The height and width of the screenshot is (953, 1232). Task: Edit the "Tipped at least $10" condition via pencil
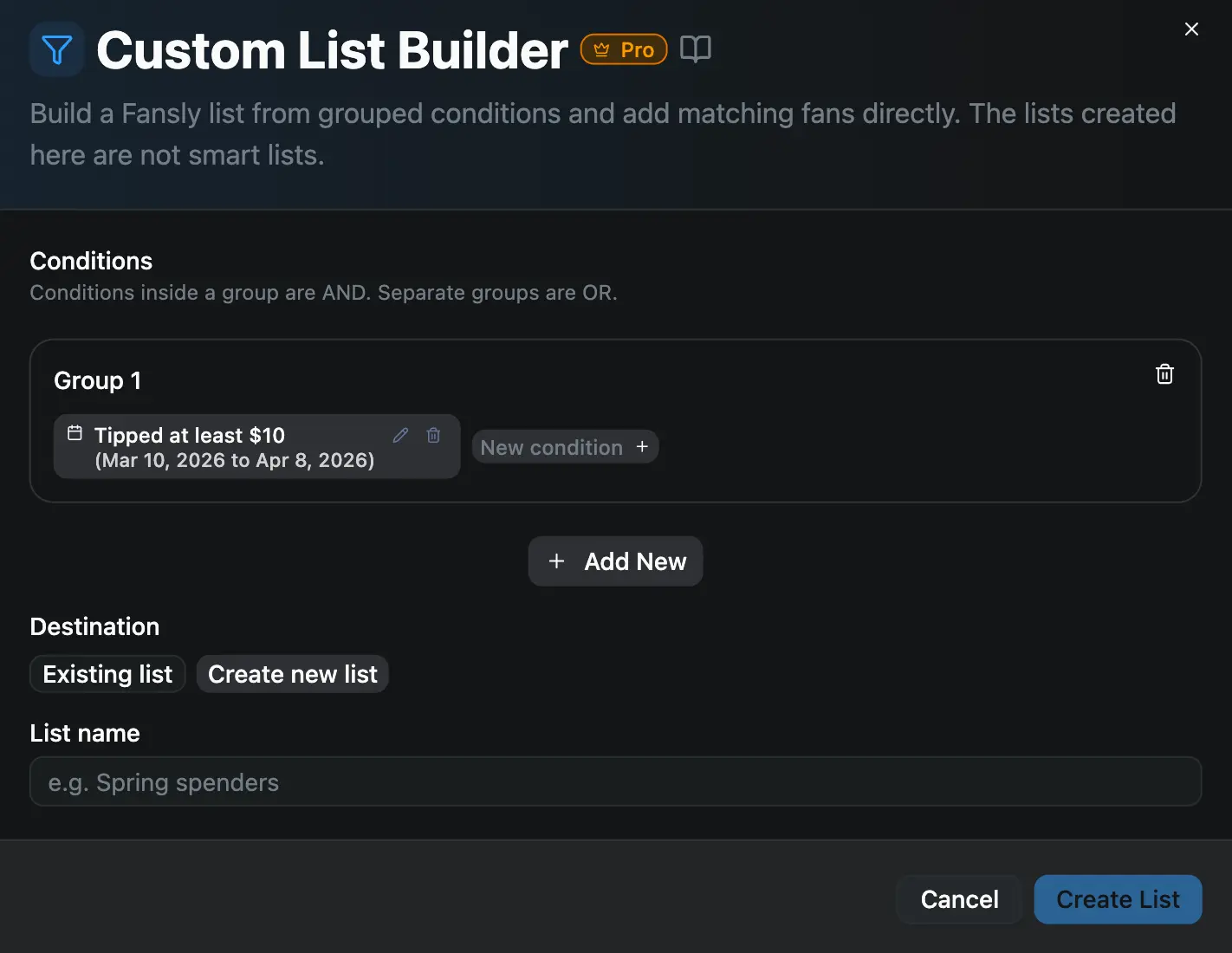click(400, 435)
